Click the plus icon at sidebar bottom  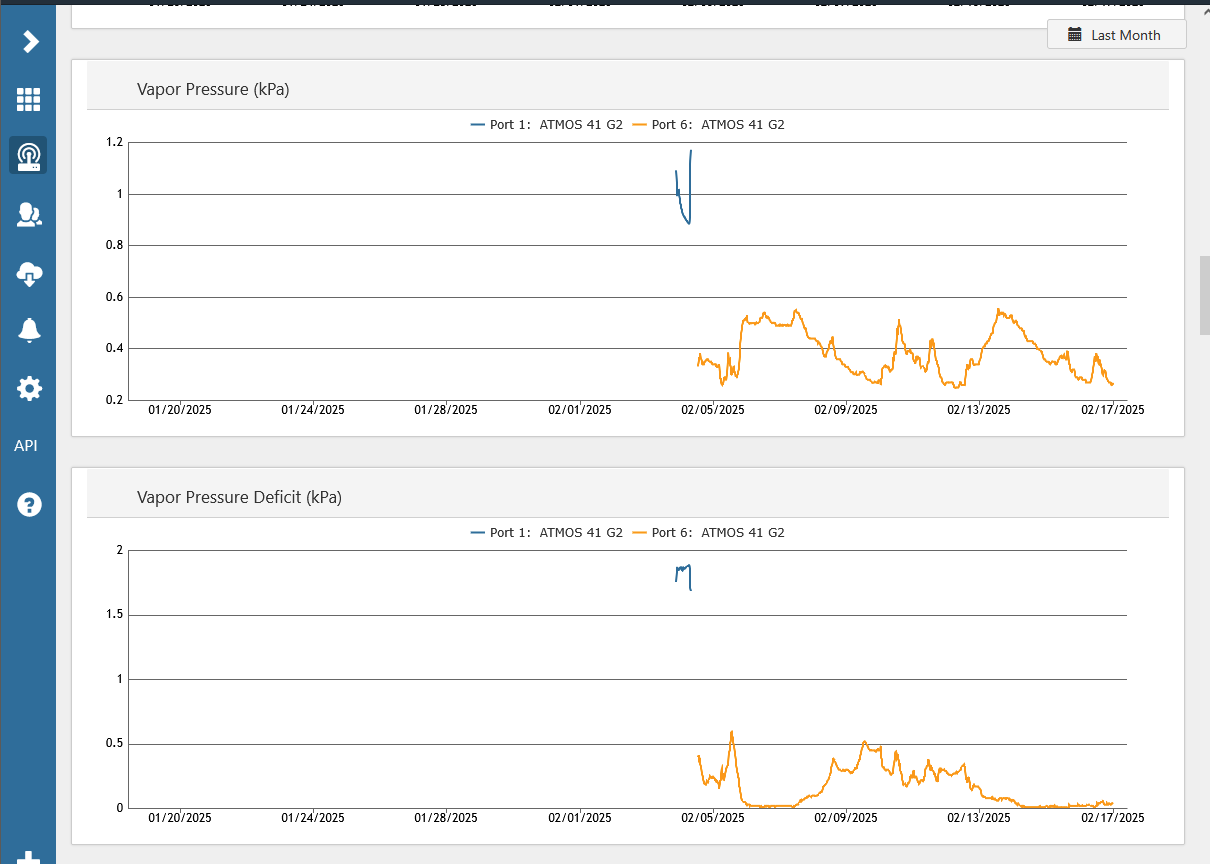pyautogui.click(x=29, y=857)
